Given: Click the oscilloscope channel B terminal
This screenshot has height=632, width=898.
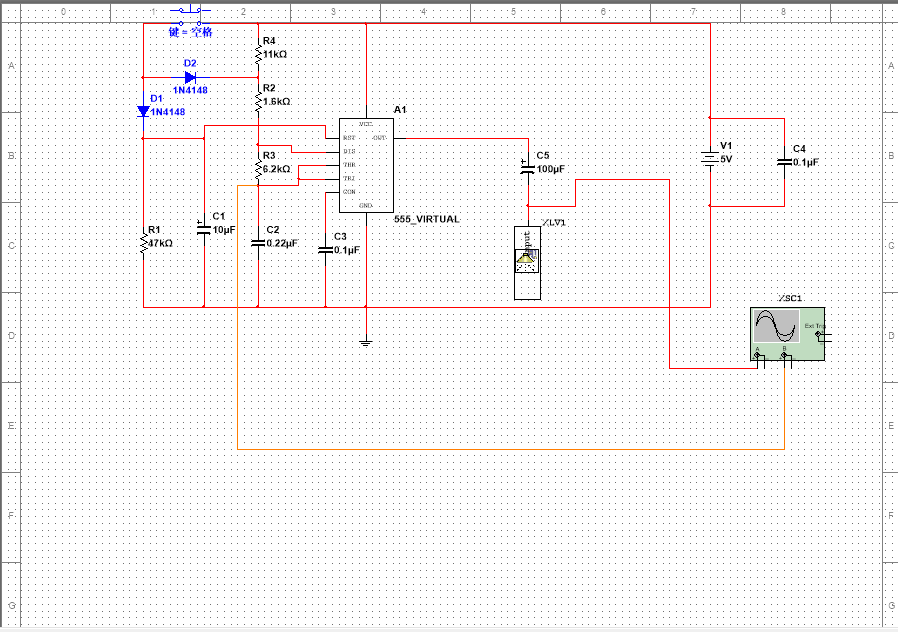Looking at the screenshot, I should [785, 357].
